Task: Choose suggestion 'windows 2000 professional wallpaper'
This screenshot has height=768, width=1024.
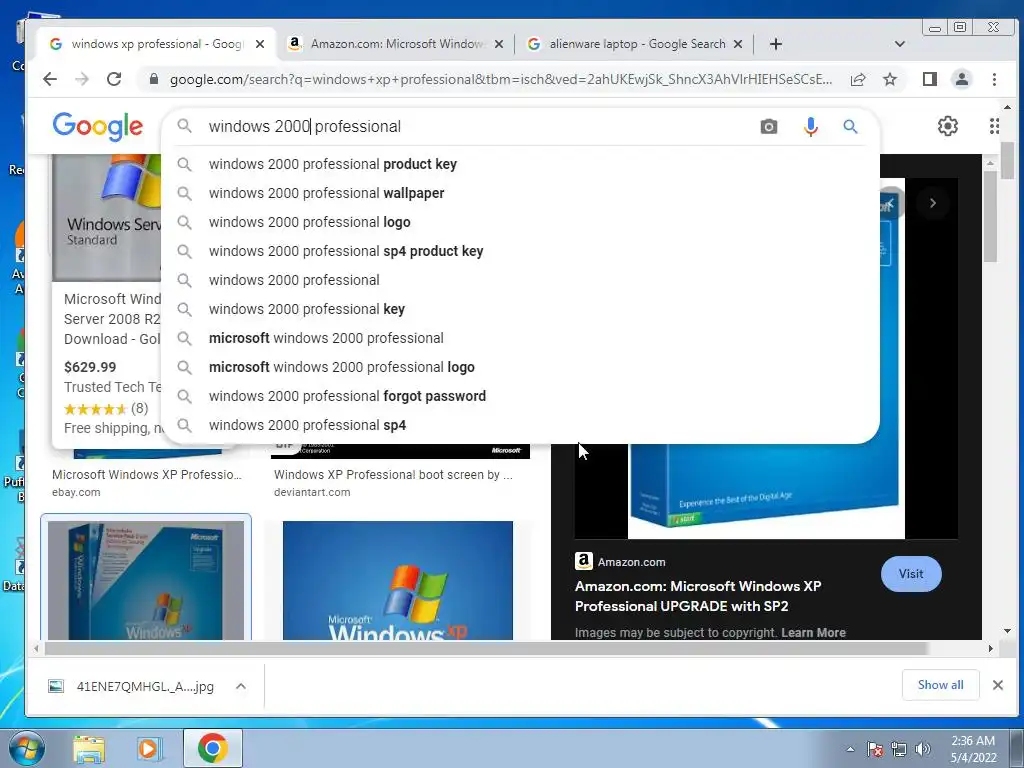Action: click(520, 193)
